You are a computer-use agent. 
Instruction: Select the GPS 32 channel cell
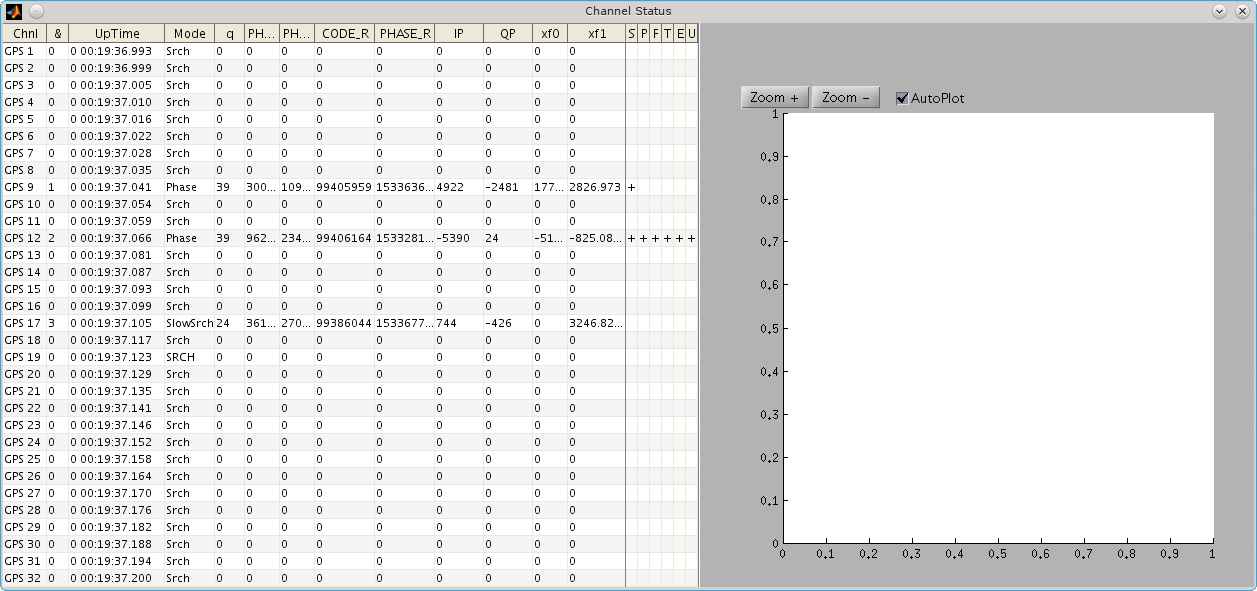click(x=23, y=578)
